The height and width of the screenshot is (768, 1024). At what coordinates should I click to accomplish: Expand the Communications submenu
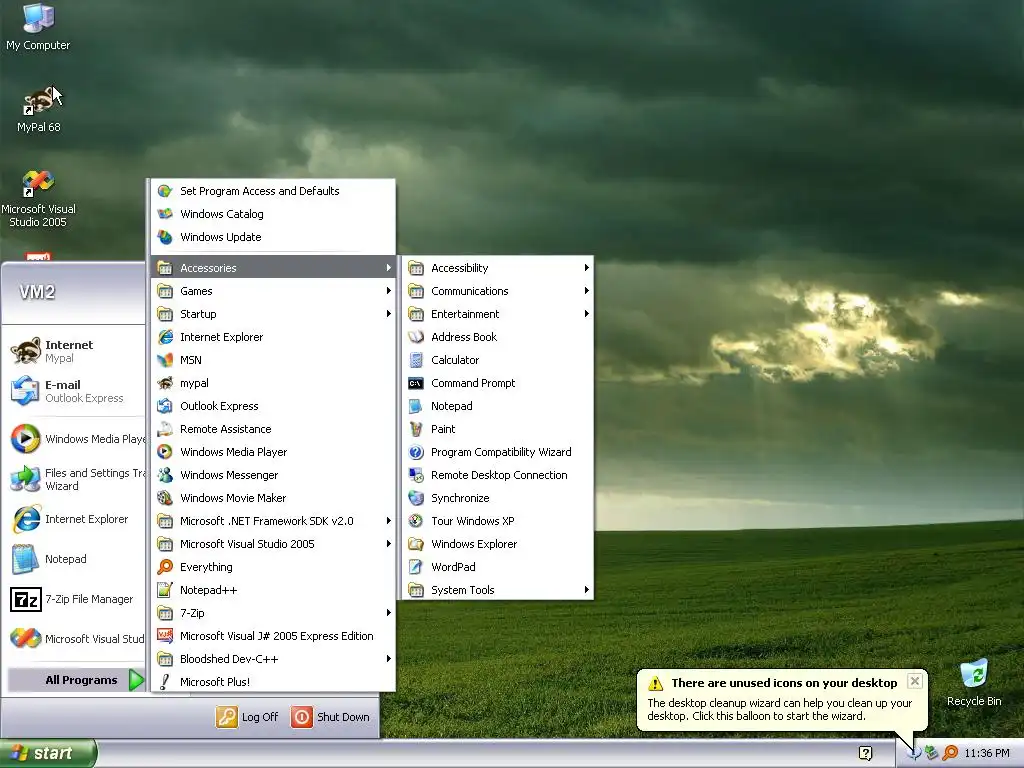click(498, 291)
